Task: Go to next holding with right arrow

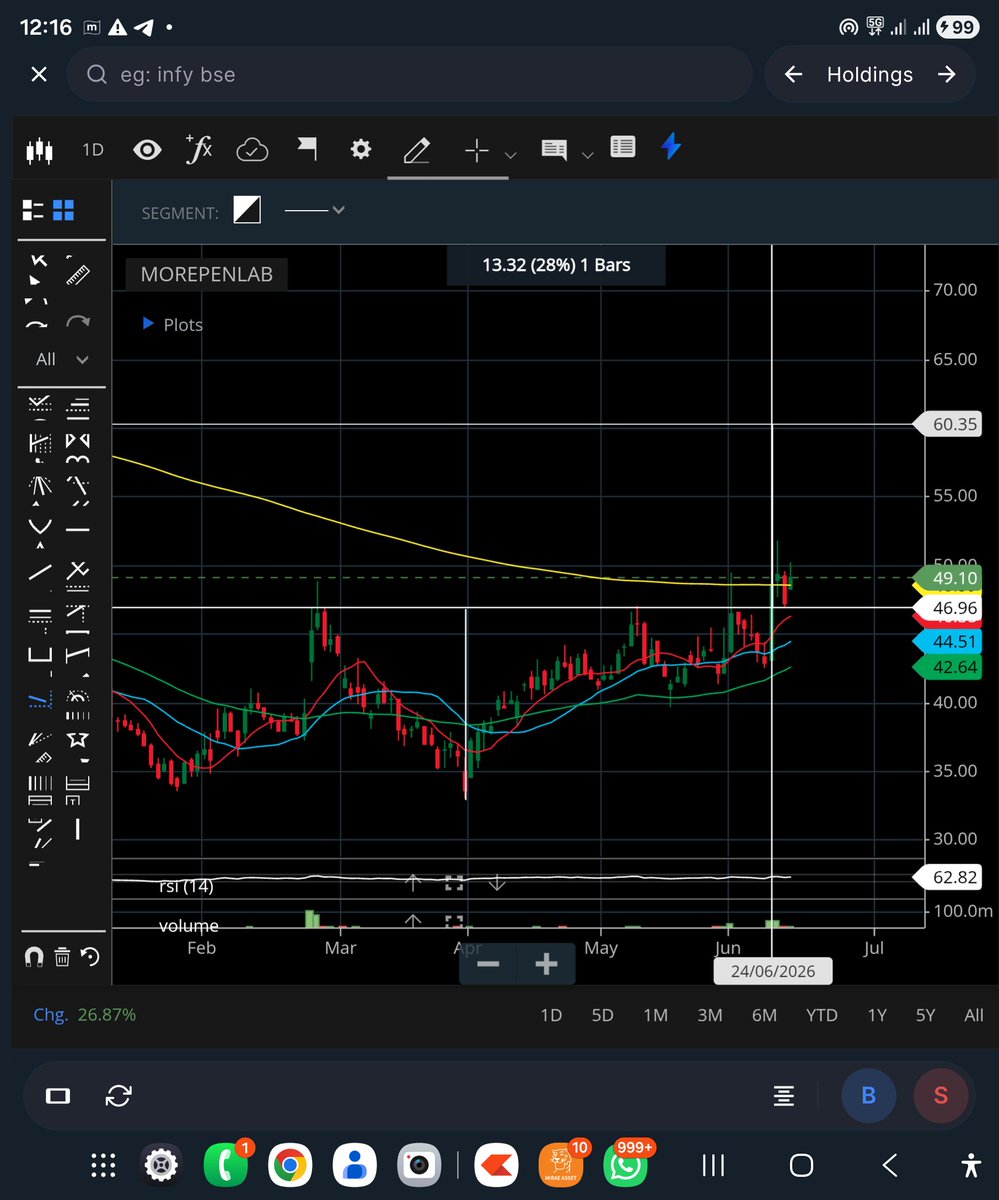Action: [x=946, y=75]
